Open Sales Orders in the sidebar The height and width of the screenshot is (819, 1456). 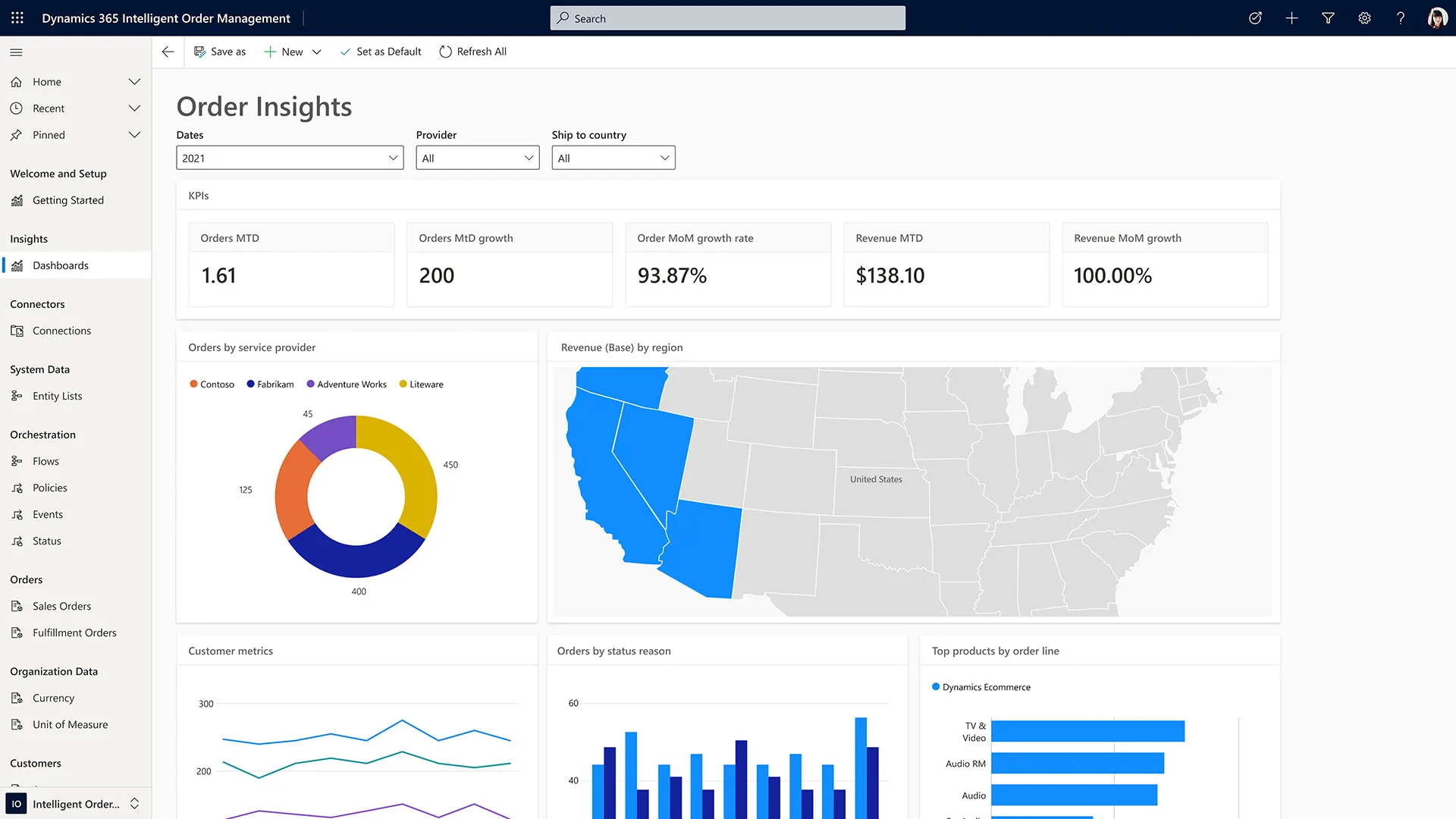coord(61,606)
